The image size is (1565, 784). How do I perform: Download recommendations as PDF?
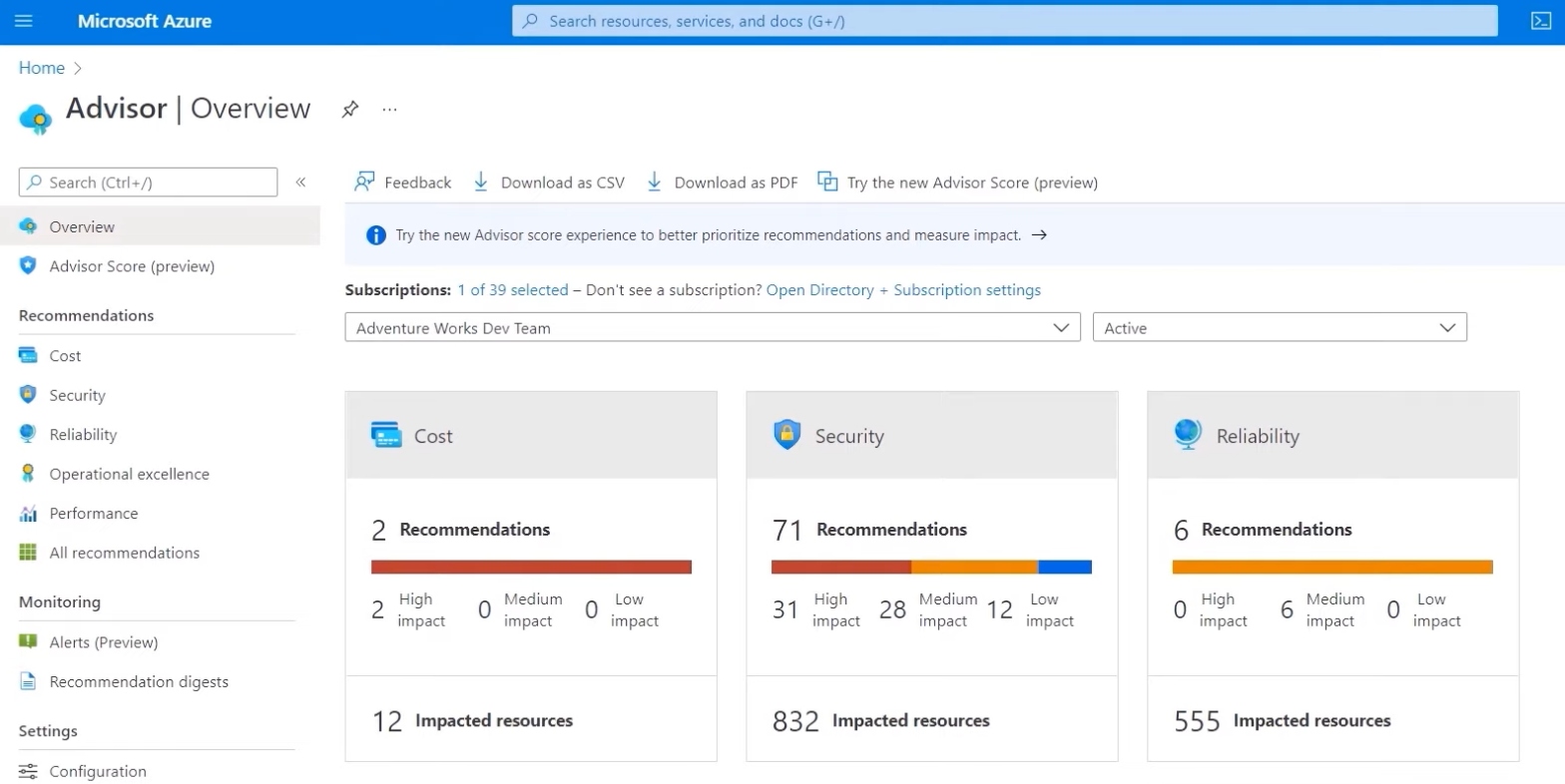722,182
